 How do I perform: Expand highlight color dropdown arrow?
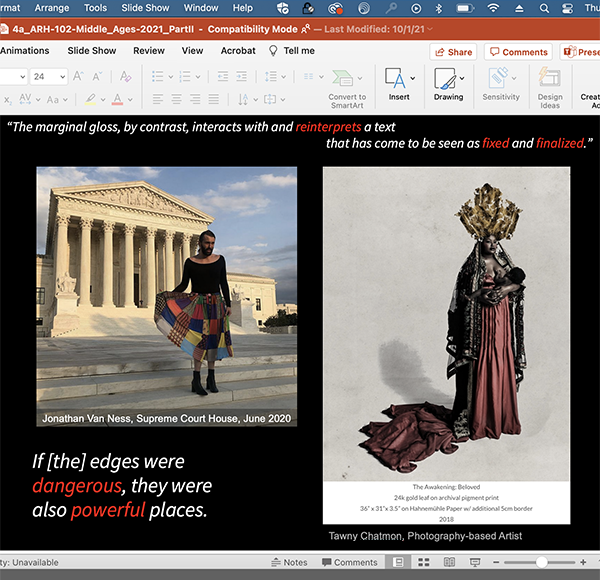click(x=103, y=100)
